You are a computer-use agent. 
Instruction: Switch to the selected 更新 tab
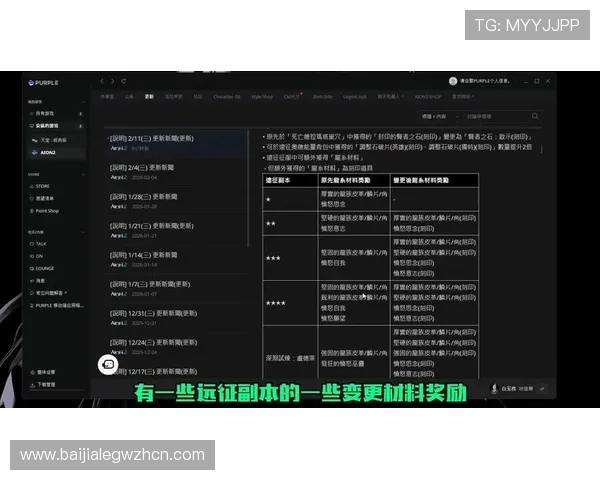click(149, 96)
